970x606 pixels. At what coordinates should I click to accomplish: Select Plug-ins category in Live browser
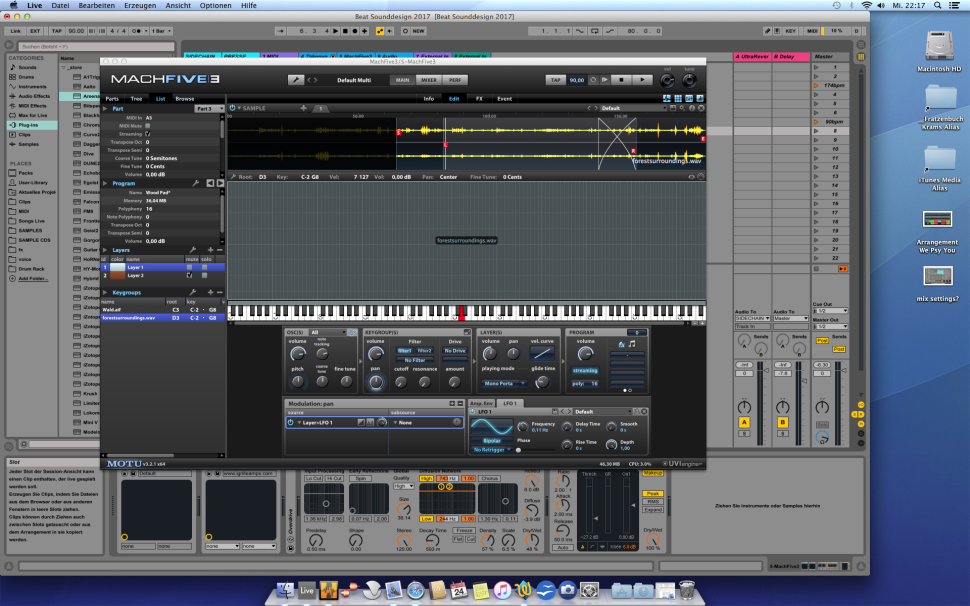pos(33,125)
